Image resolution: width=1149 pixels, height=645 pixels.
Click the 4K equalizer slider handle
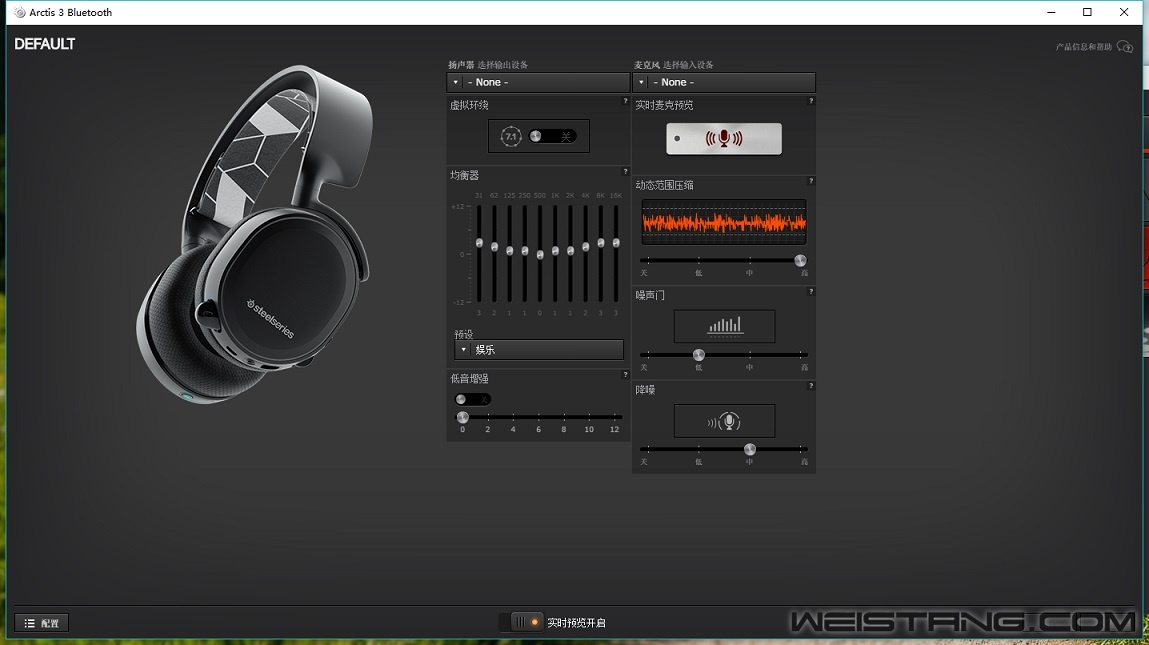click(x=585, y=247)
